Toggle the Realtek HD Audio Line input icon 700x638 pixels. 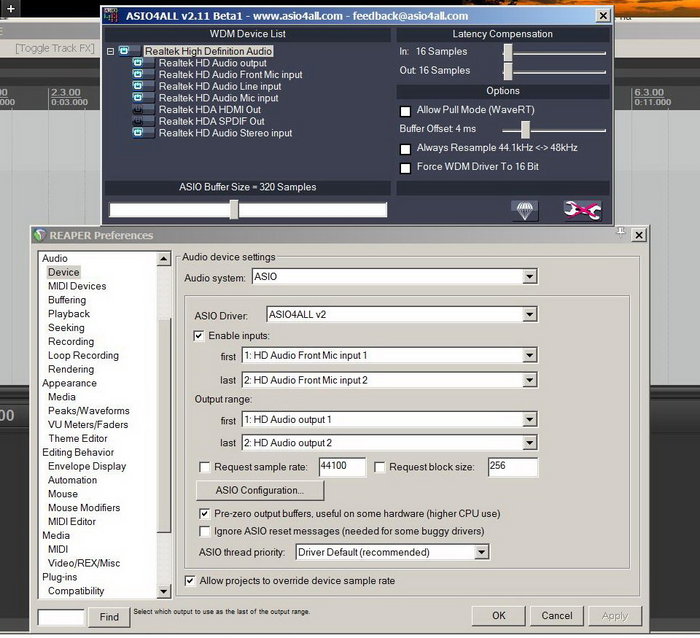point(137,87)
